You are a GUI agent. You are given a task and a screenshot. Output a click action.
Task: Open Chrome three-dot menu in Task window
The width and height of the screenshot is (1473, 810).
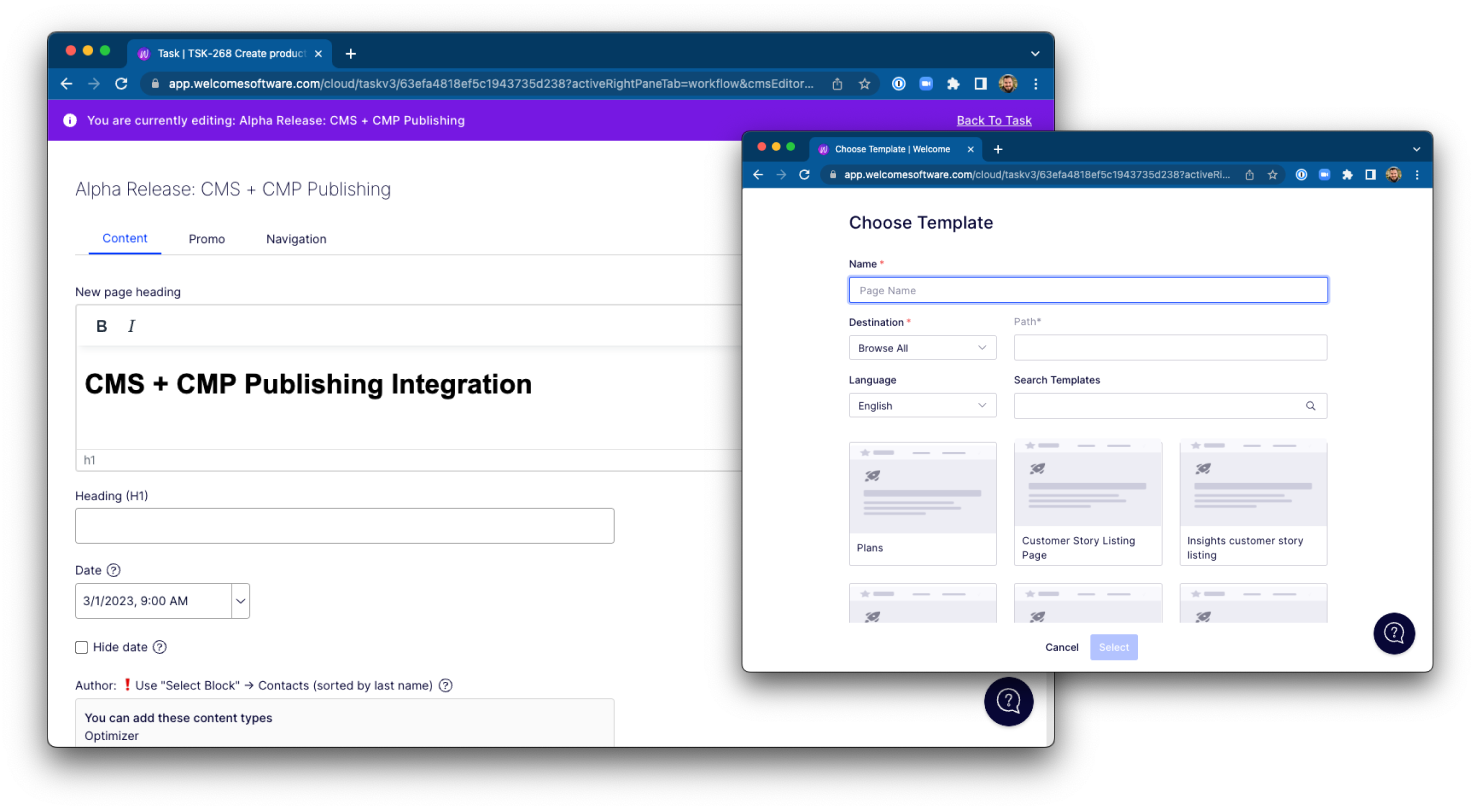point(1036,84)
